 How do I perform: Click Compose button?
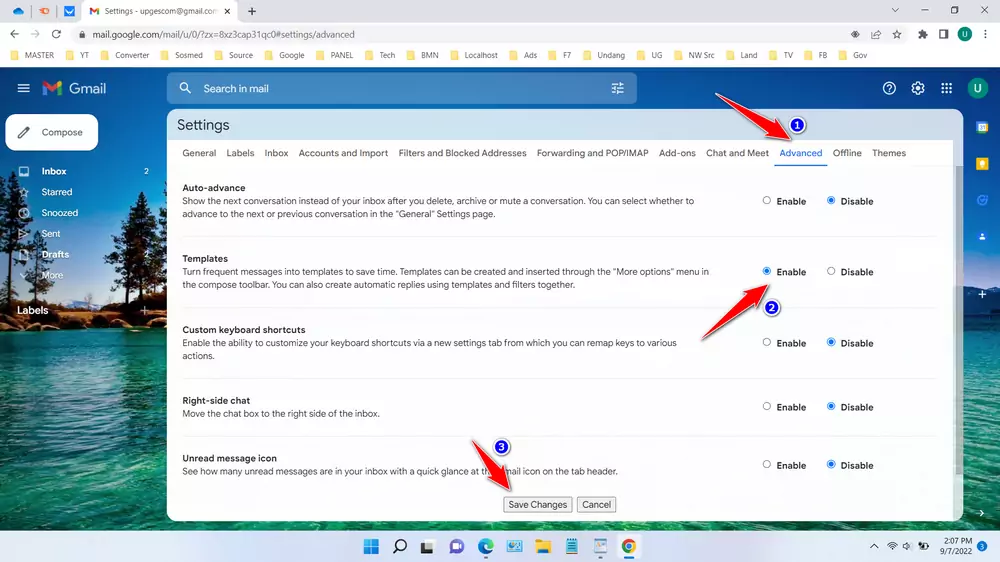pyautogui.click(x=52, y=132)
